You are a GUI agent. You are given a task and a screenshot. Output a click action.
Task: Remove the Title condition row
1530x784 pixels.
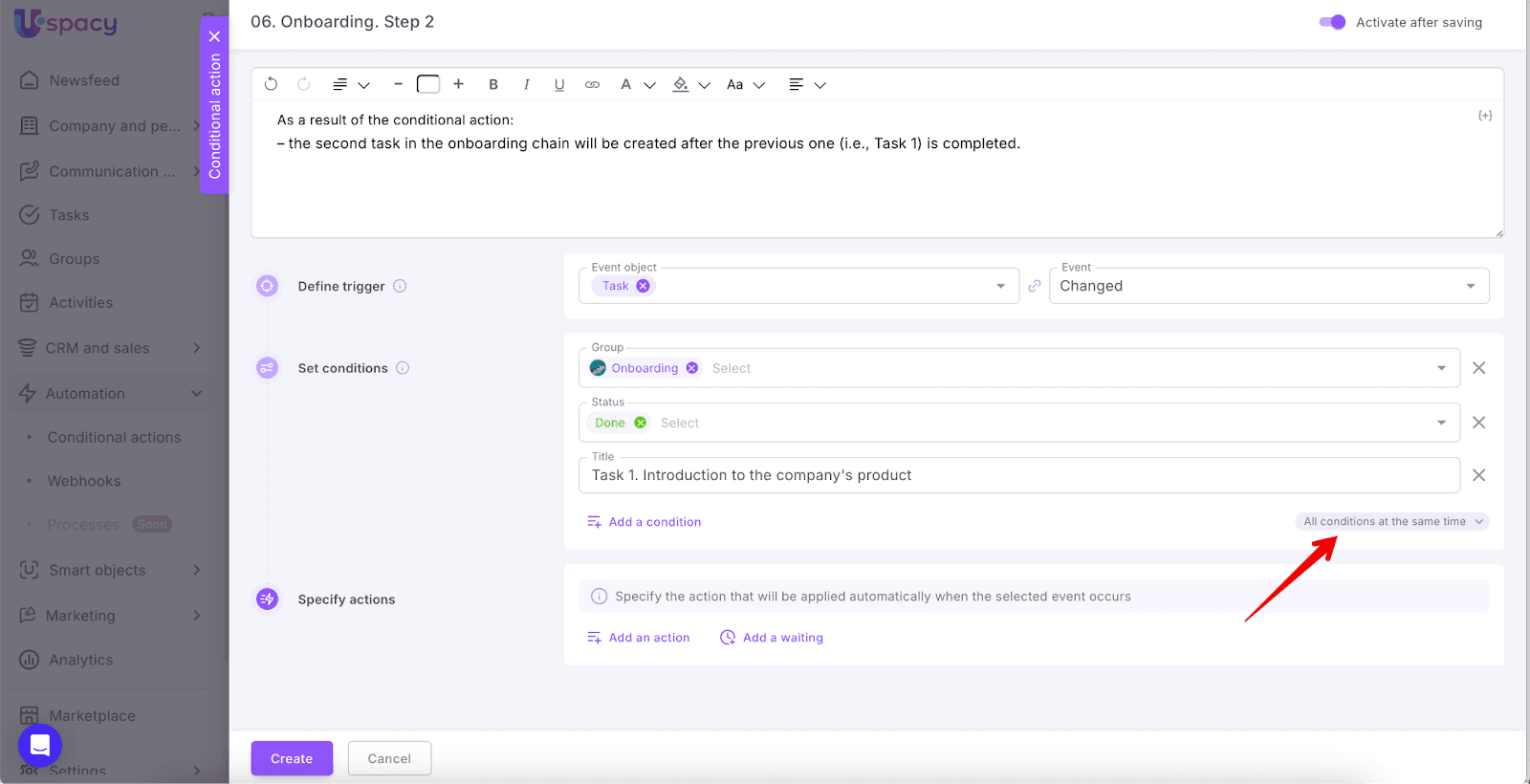click(1478, 475)
